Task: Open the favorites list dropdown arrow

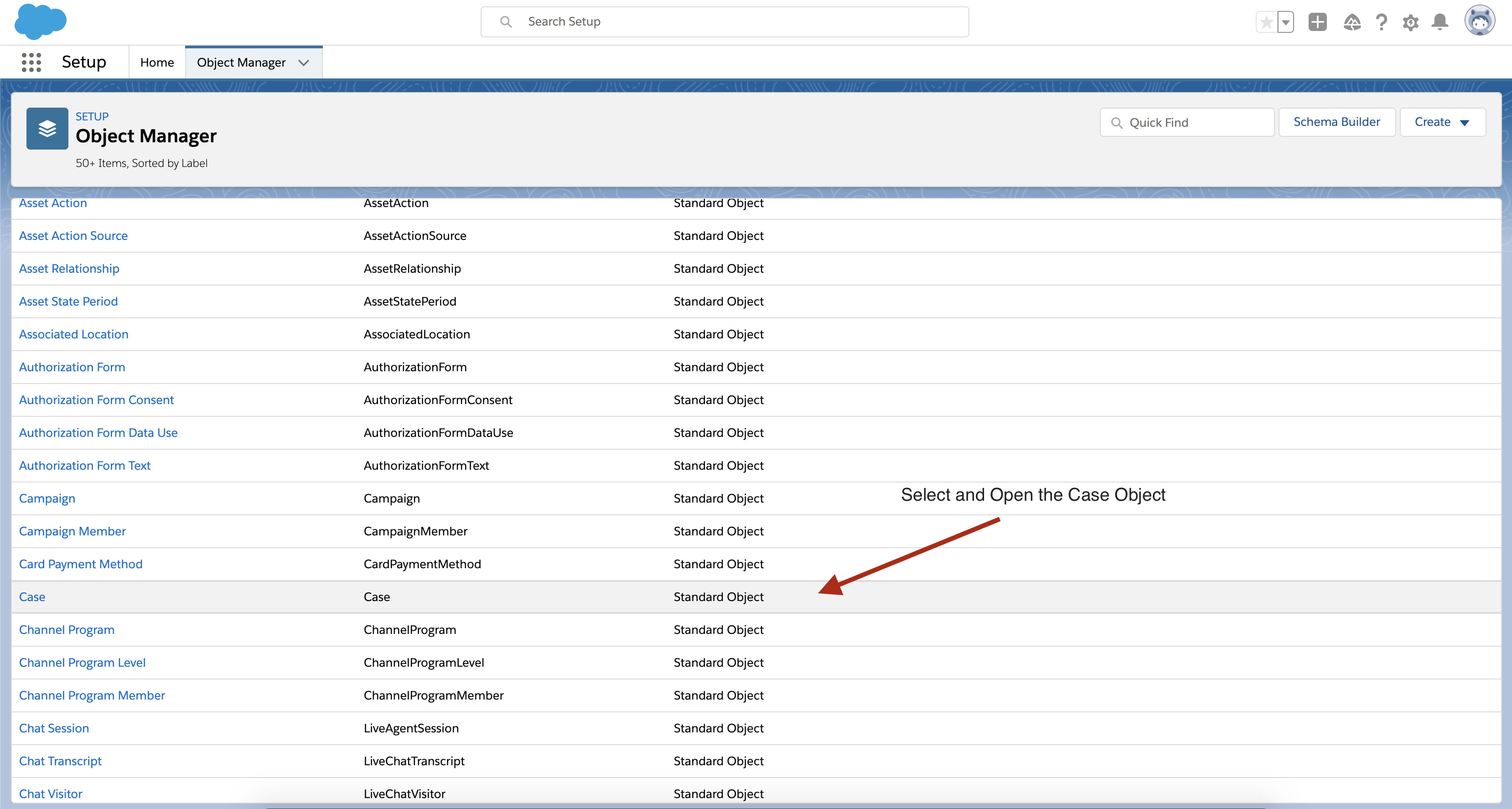Action: pos(1285,22)
